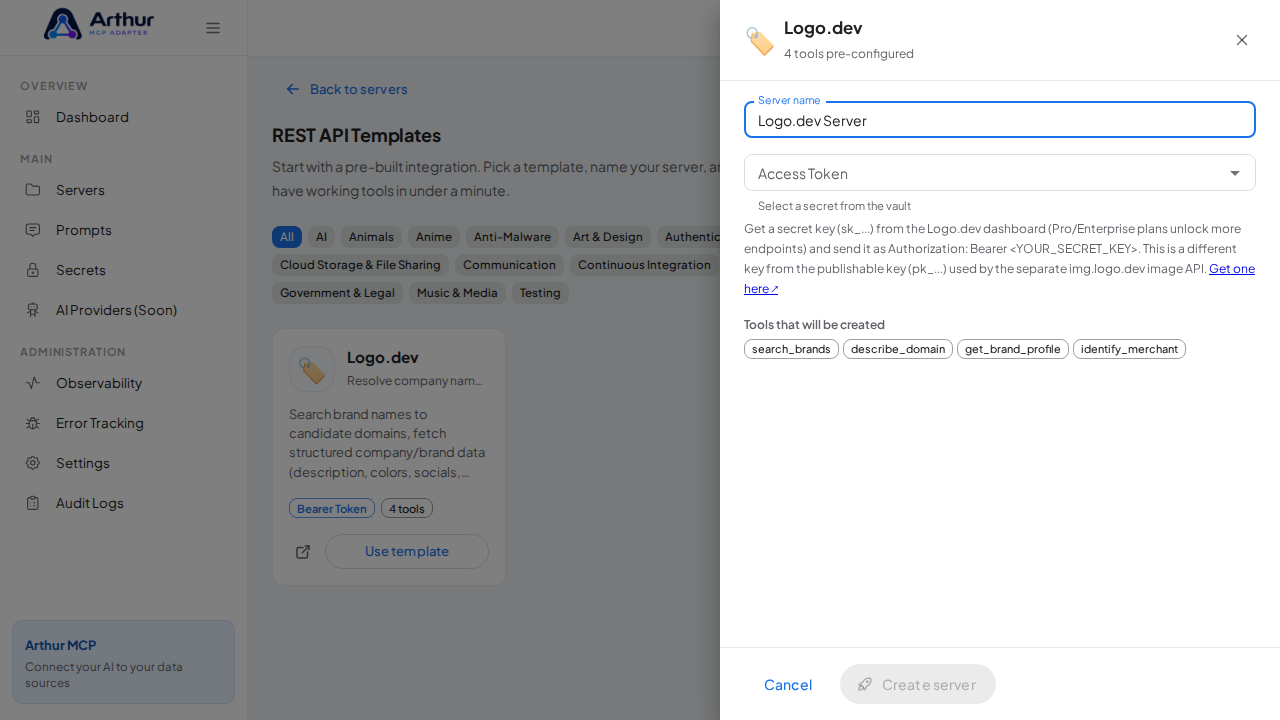Click Cancel button in drawer
Image resolution: width=1280 pixels, height=720 pixels.
pos(788,684)
